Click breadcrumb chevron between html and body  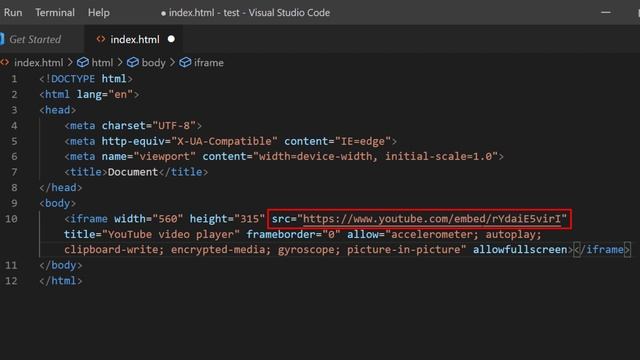[x=120, y=63]
